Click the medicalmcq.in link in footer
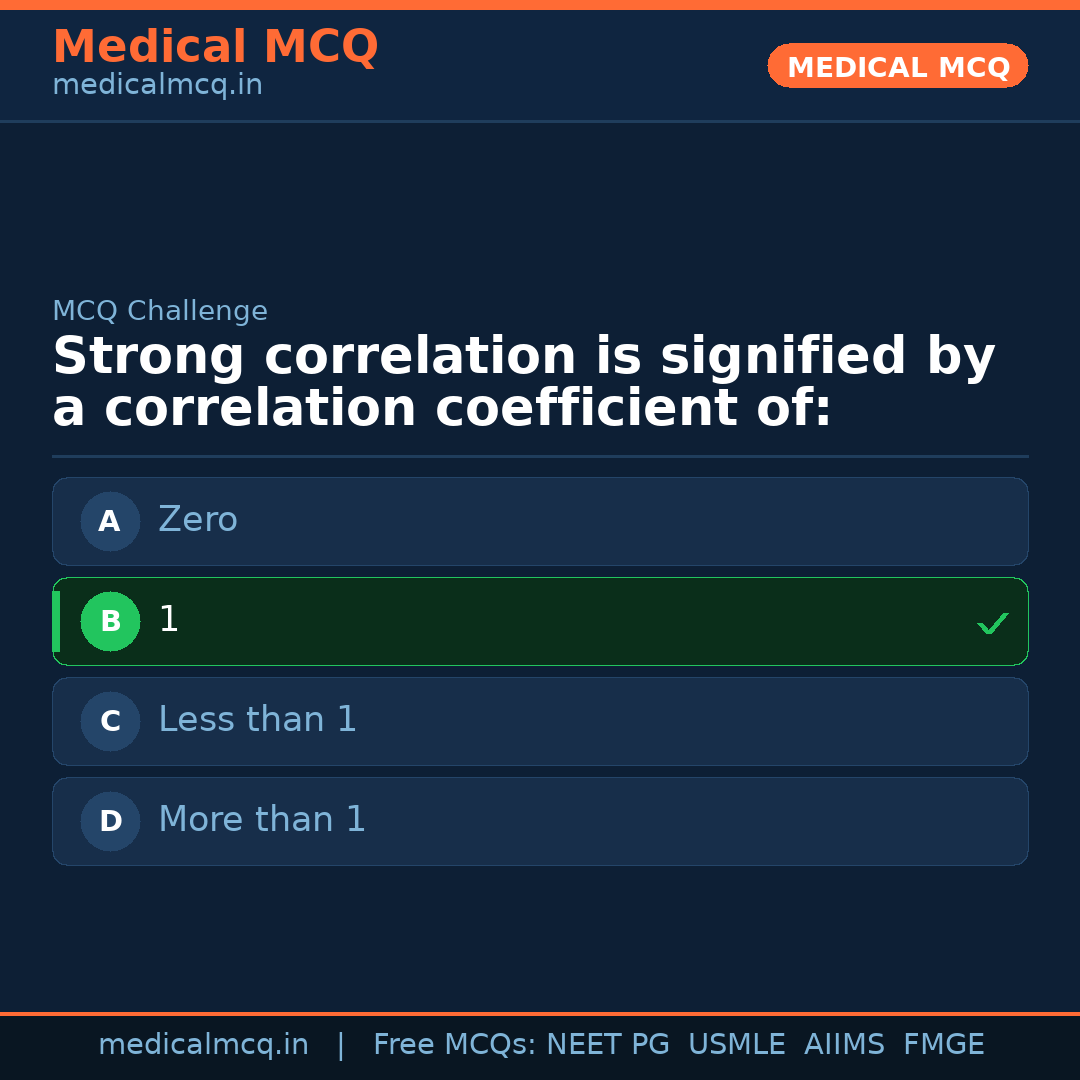1080x1080 pixels. pyautogui.click(x=203, y=1045)
